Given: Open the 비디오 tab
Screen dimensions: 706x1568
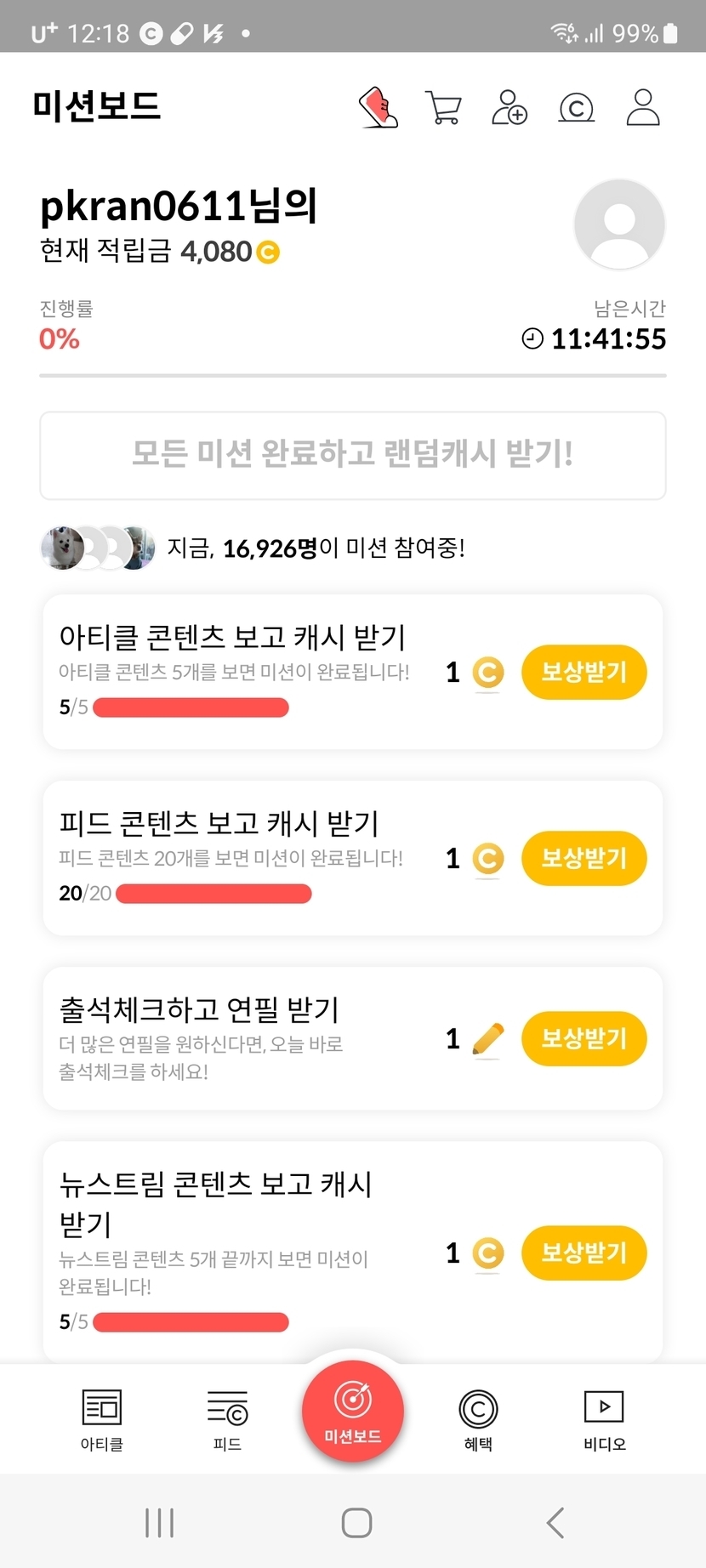Looking at the screenshot, I should (604, 1419).
